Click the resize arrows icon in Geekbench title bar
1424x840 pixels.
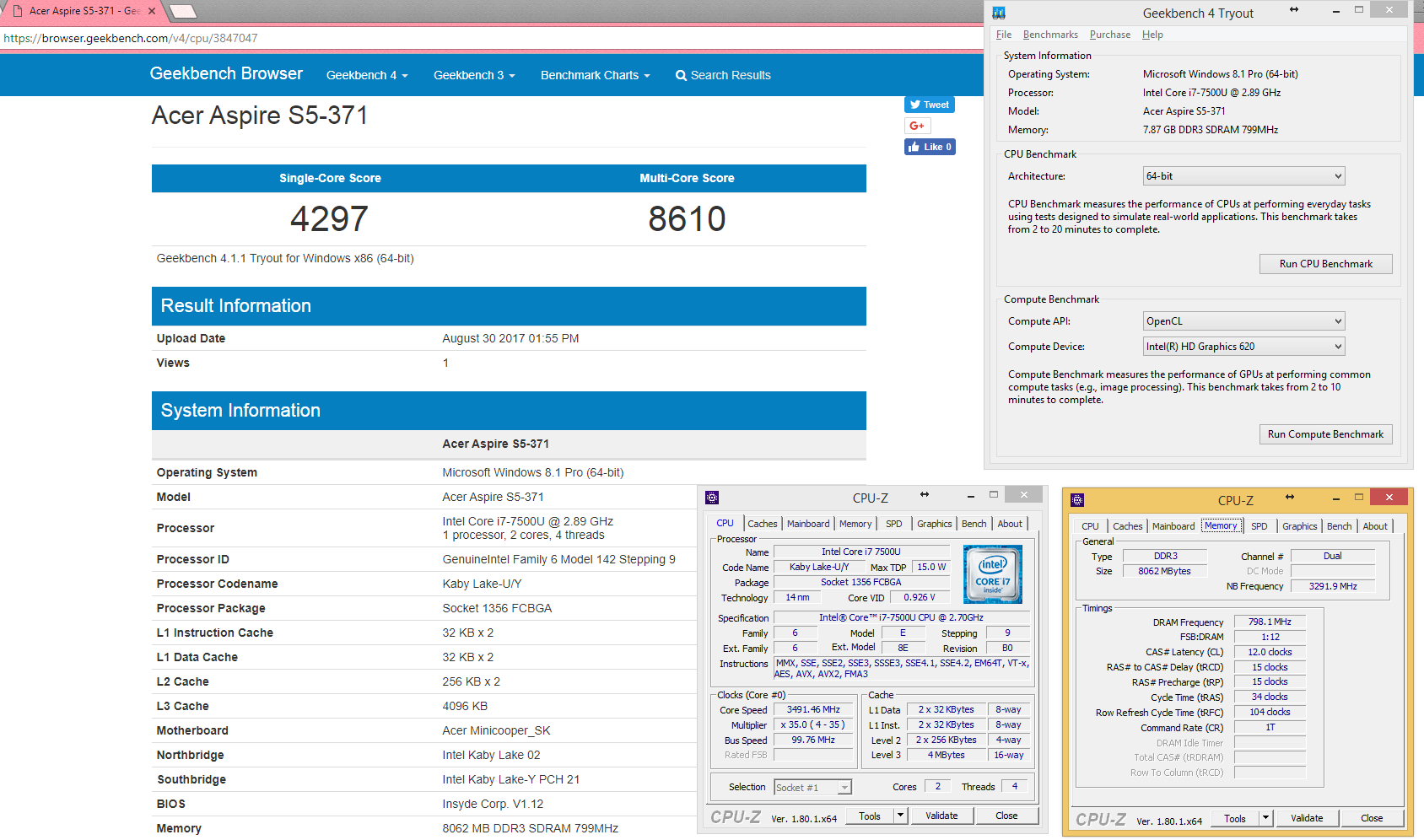[1294, 10]
